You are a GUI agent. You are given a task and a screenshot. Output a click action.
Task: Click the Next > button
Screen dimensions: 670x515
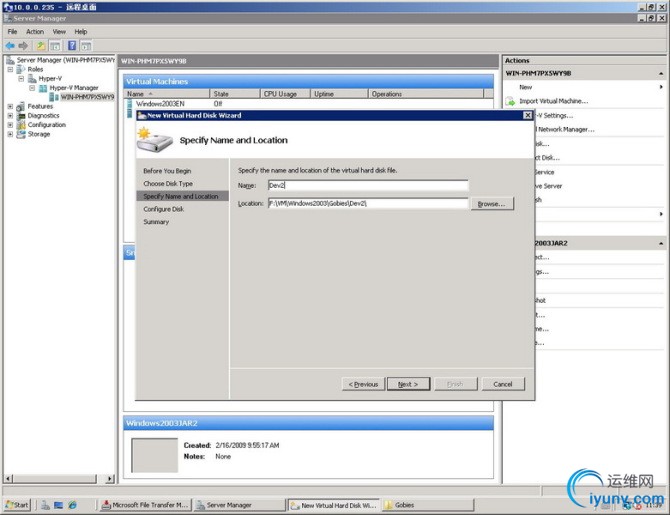pyautogui.click(x=408, y=384)
